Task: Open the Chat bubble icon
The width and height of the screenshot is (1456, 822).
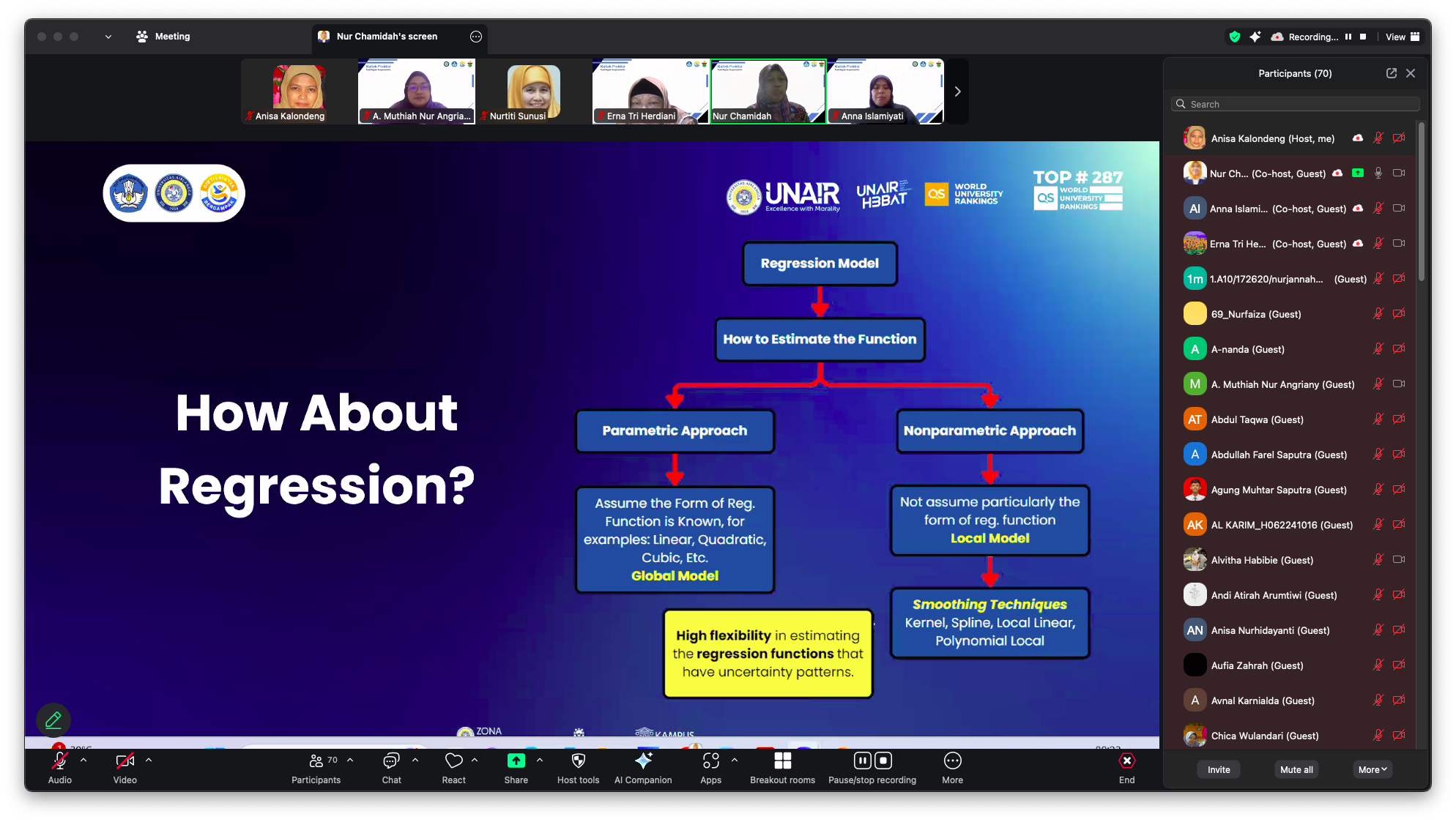Action: (x=391, y=761)
